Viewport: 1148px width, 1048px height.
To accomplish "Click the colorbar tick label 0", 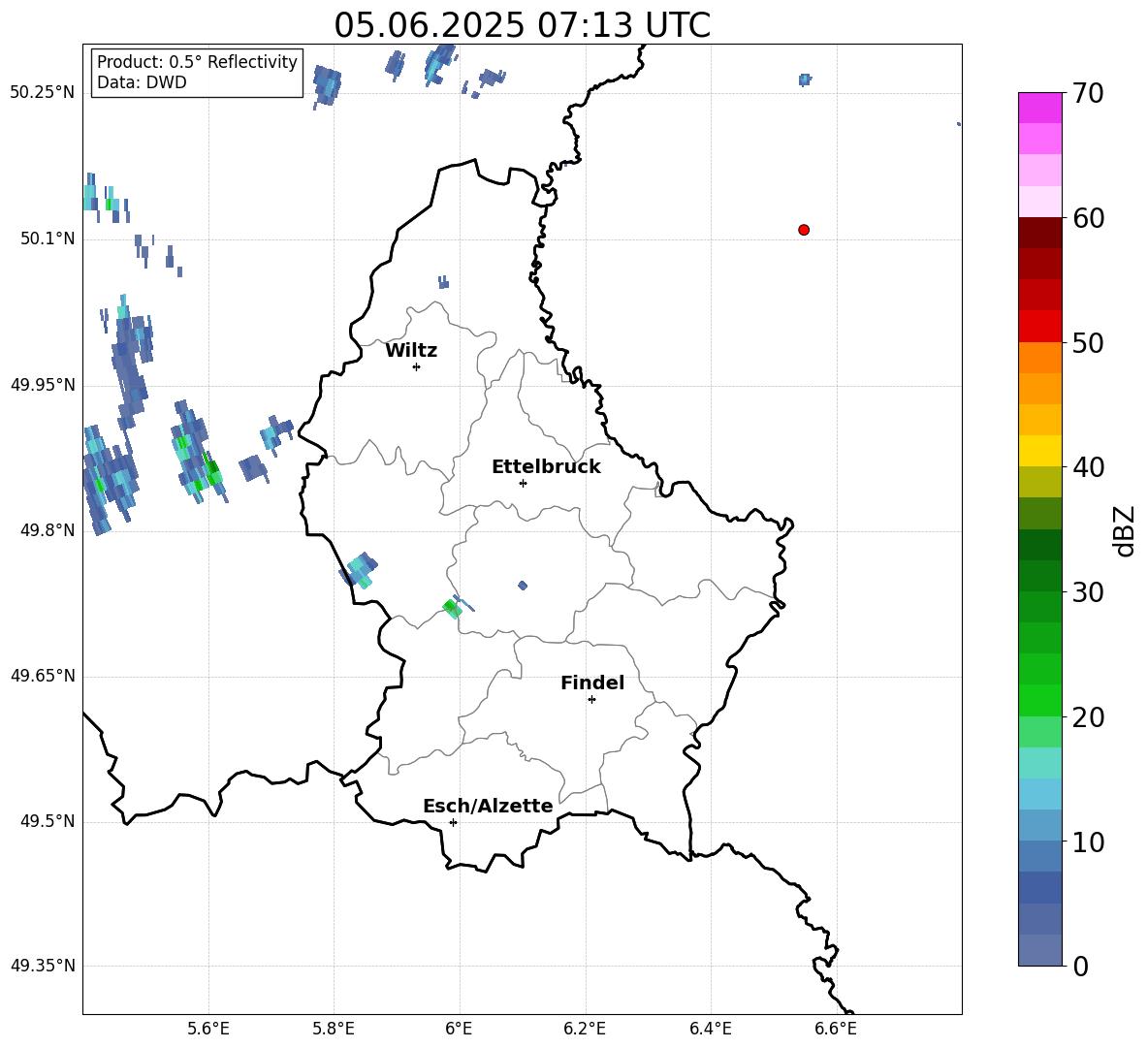I will (x=1080, y=966).
